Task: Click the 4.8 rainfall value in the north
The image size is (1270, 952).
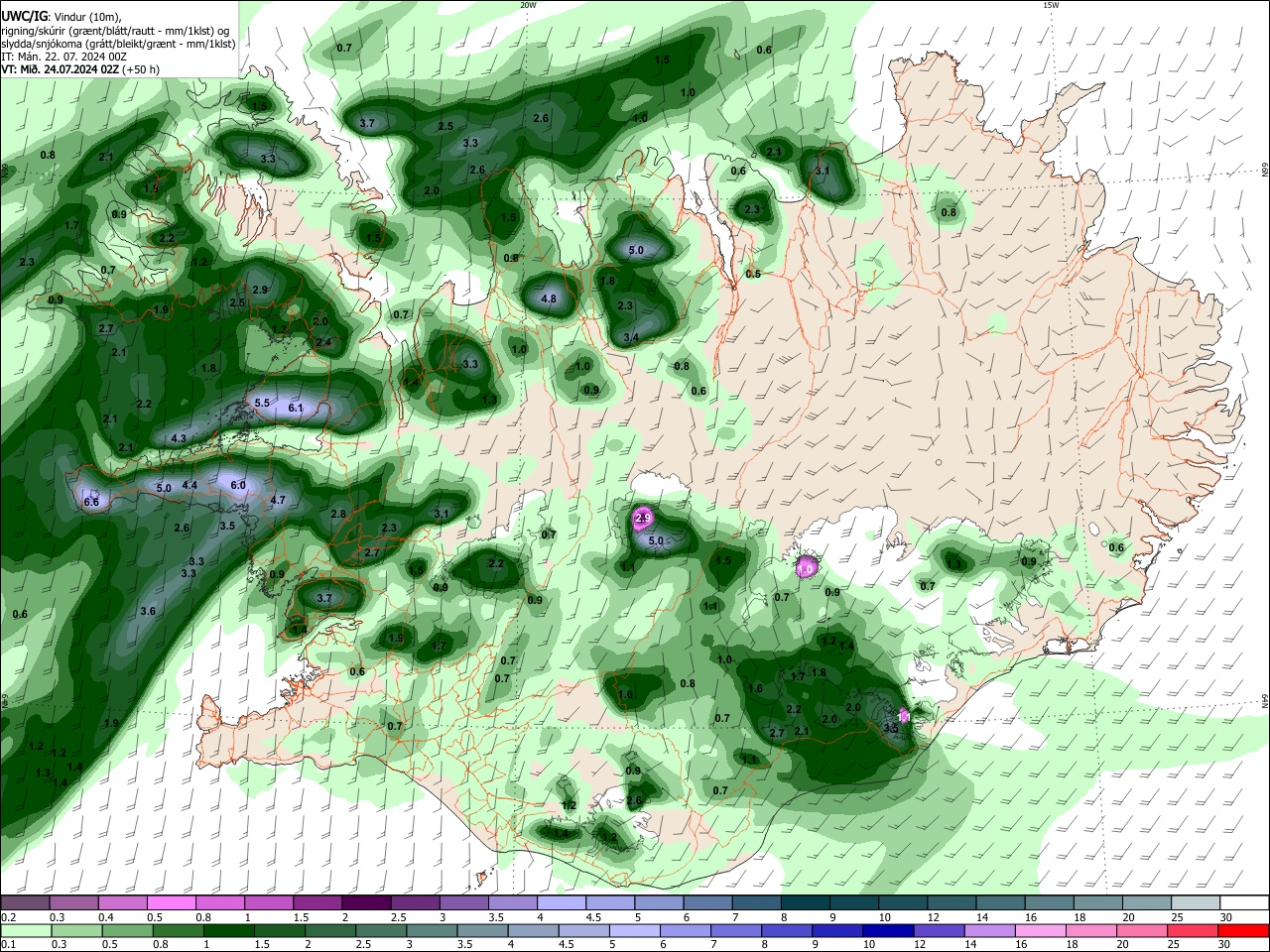Action: click(x=548, y=298)
